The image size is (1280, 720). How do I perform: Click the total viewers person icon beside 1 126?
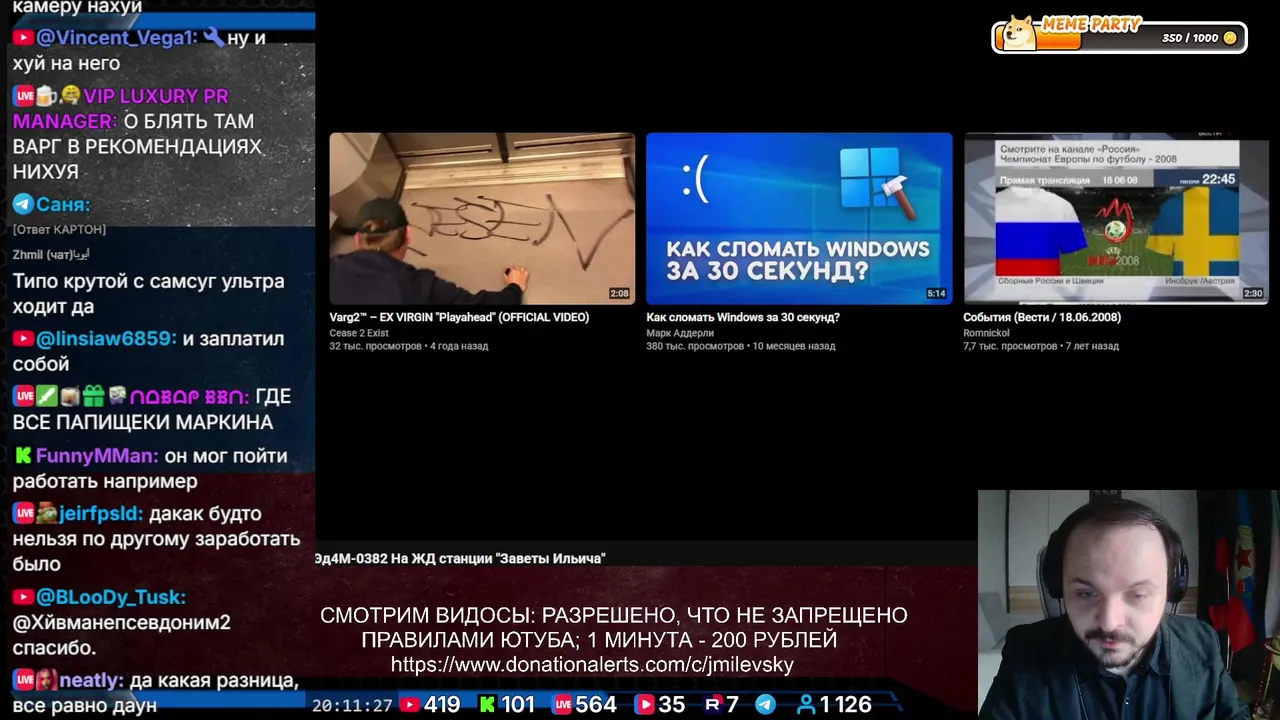(x=805, y=704)
